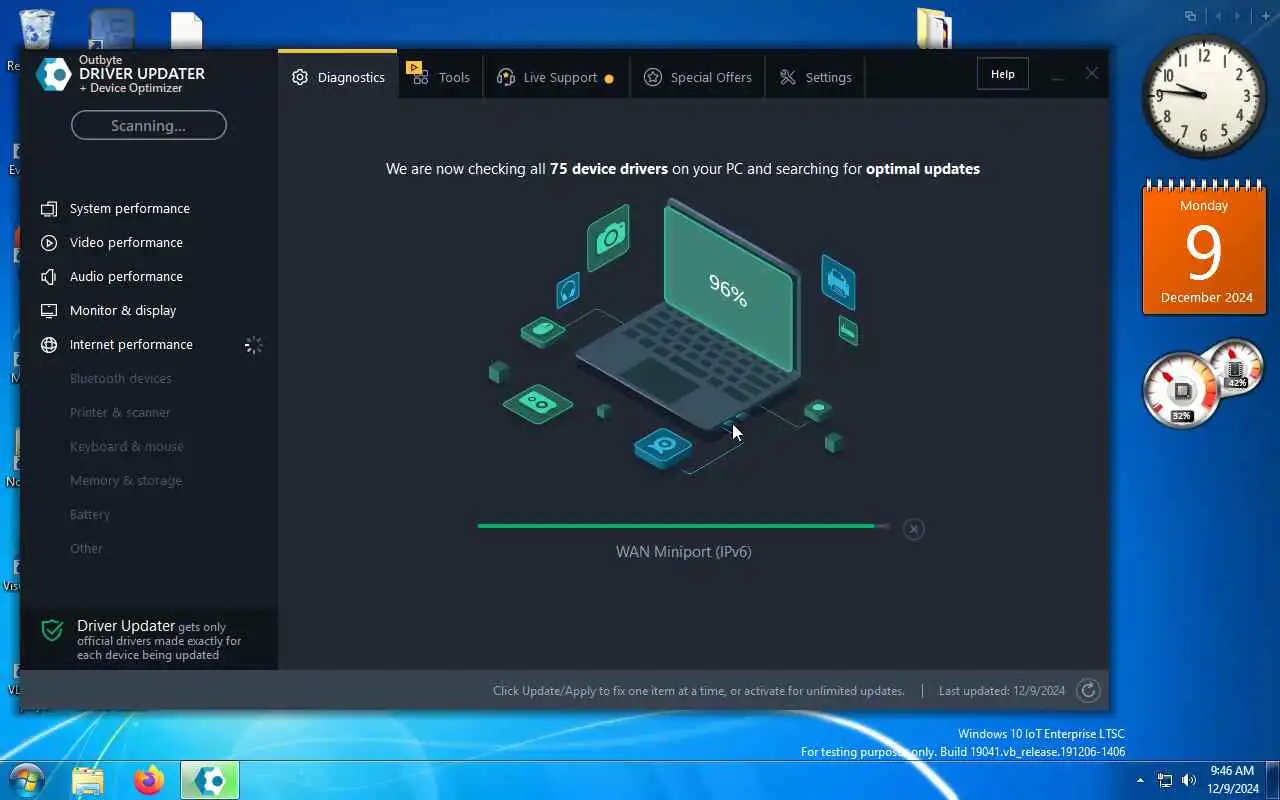
Task: Click the Live Support headset icon
Action: pos(506,77)
